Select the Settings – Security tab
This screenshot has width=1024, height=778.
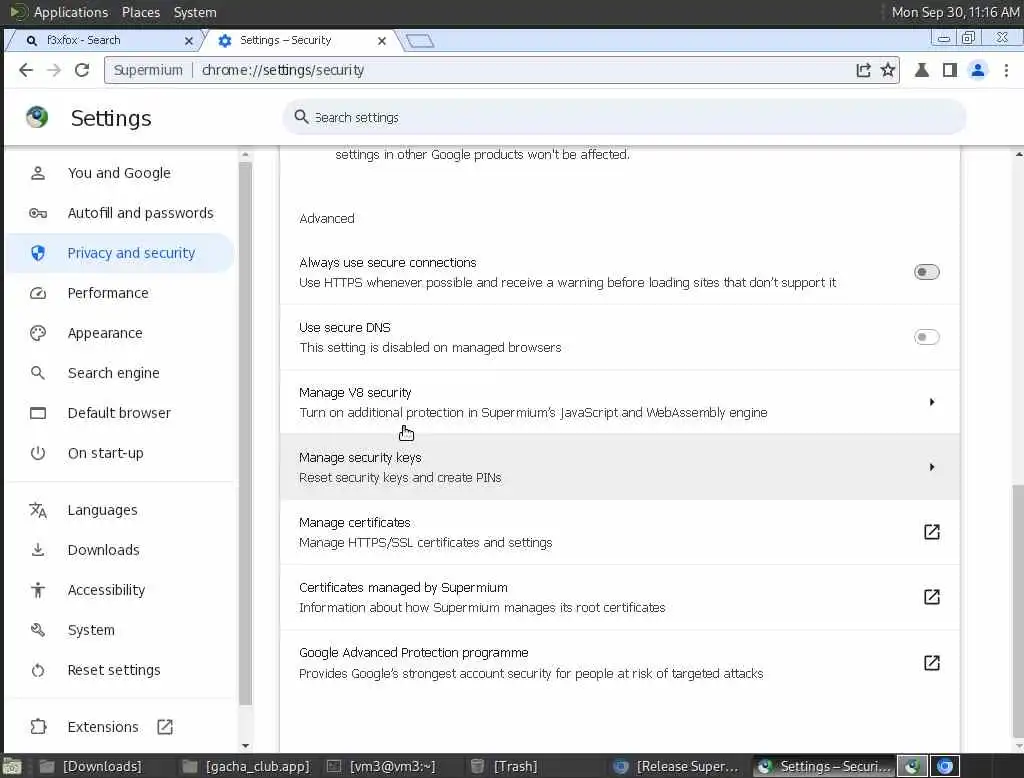pos(300,41)
